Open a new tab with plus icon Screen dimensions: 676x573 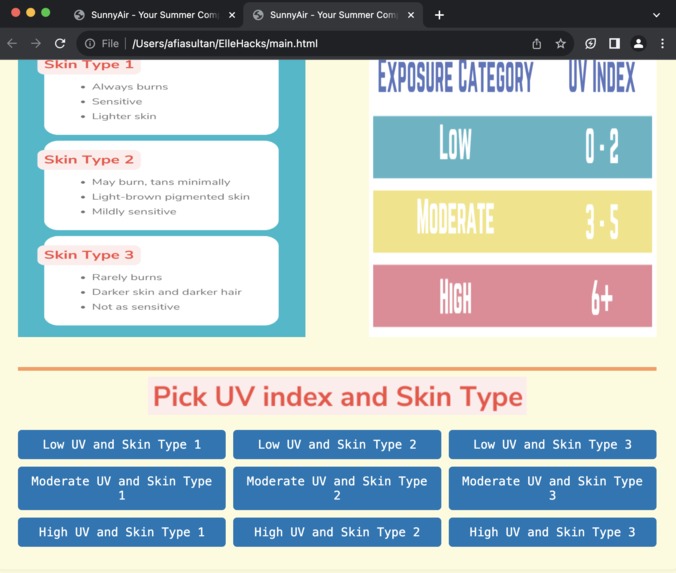click(439, 15)
